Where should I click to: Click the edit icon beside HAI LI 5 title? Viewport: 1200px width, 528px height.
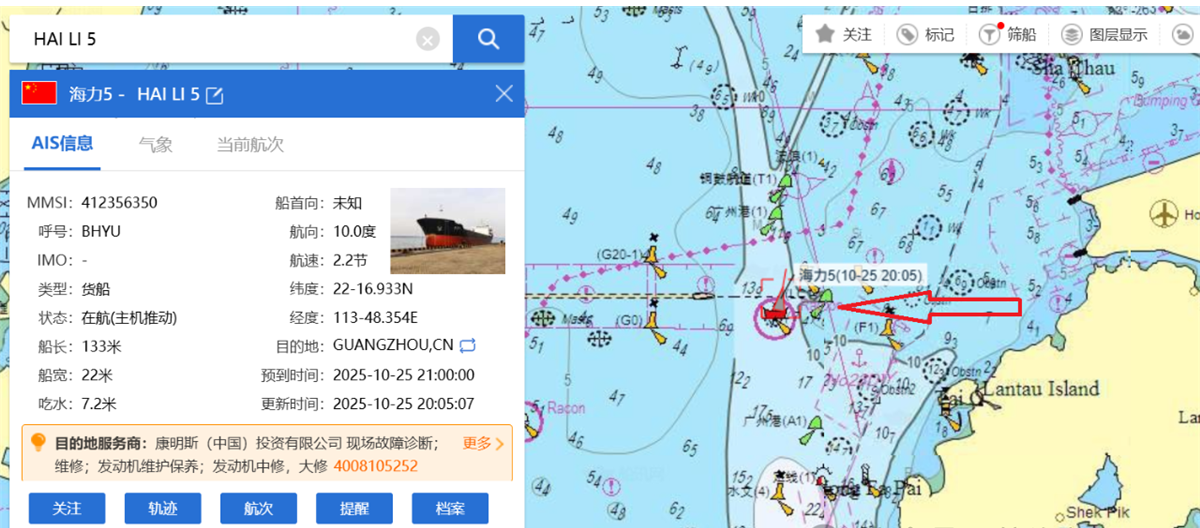214,95
